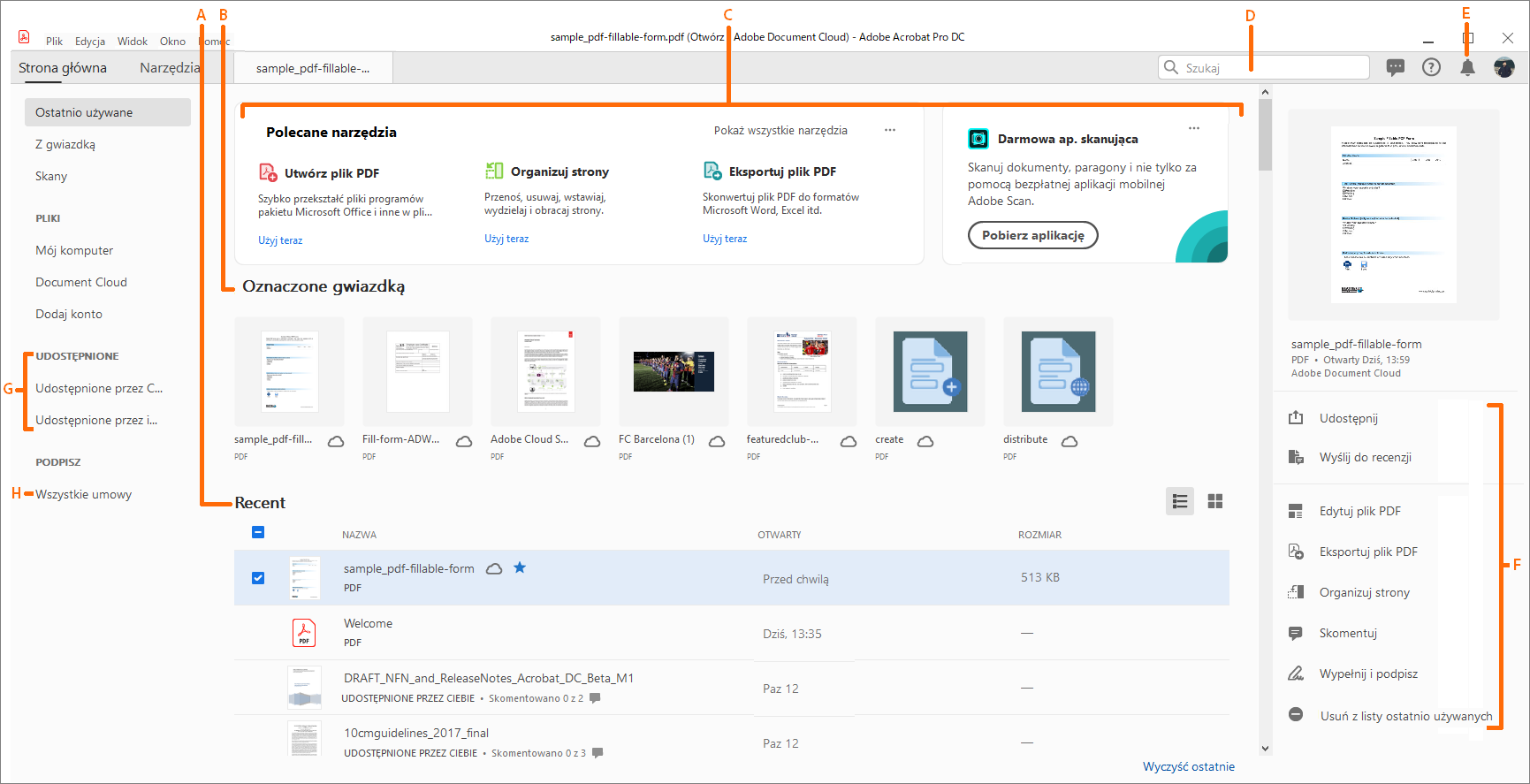
Task: Open the featuredclub starred thumbnail
Action: click(x=803, y=371)
